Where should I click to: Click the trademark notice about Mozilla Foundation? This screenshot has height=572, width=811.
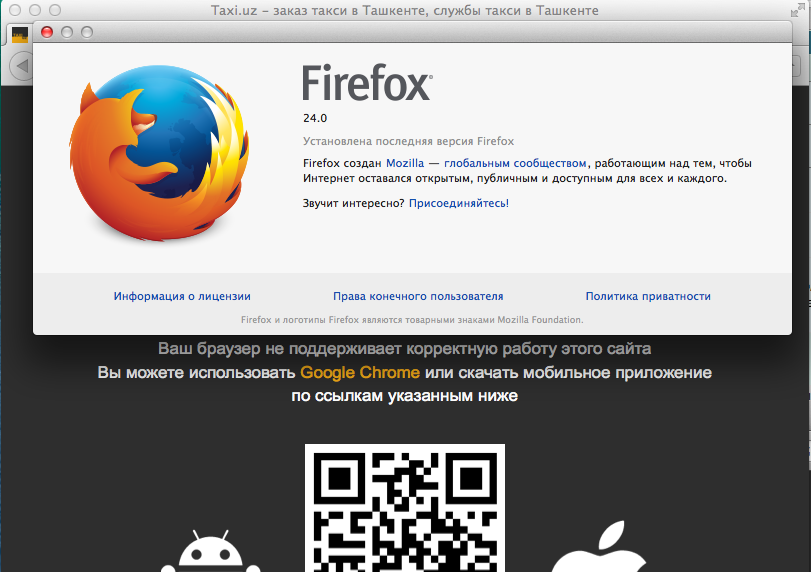412,320
